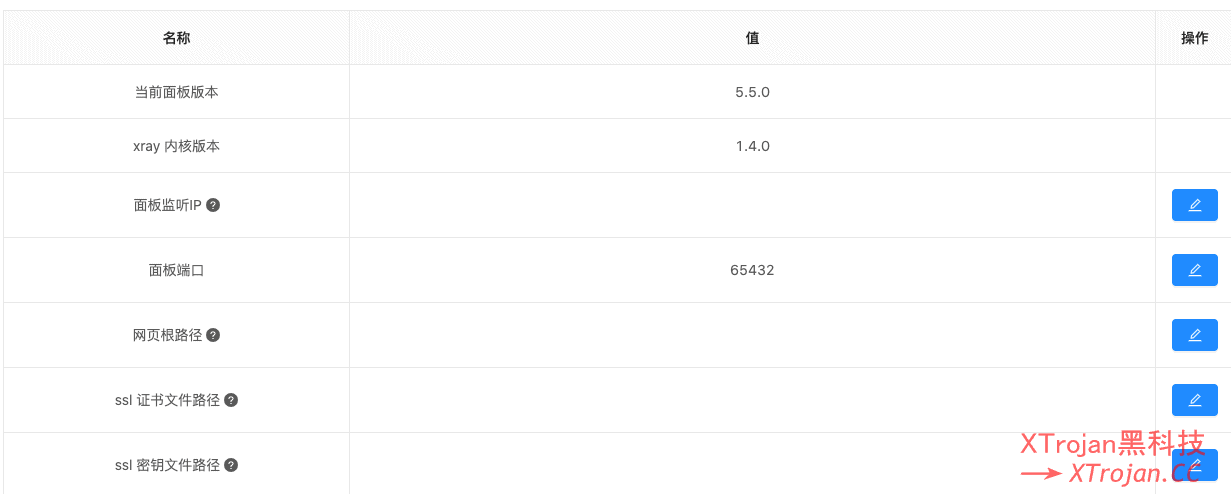Viewport: 1231px width, 494px height.
Task: Edit the 面板端口 value
Action: tap(1194, 270)
